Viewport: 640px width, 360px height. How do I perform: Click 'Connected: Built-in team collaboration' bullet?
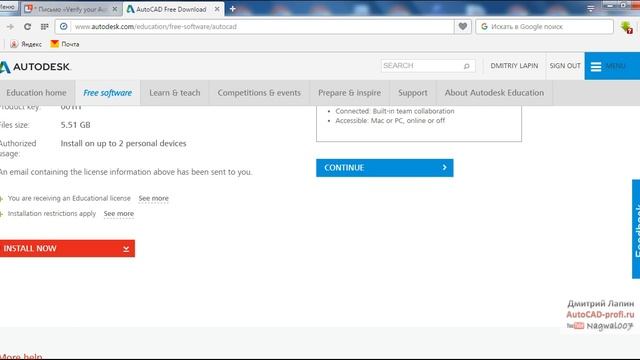tap(394, 111)
